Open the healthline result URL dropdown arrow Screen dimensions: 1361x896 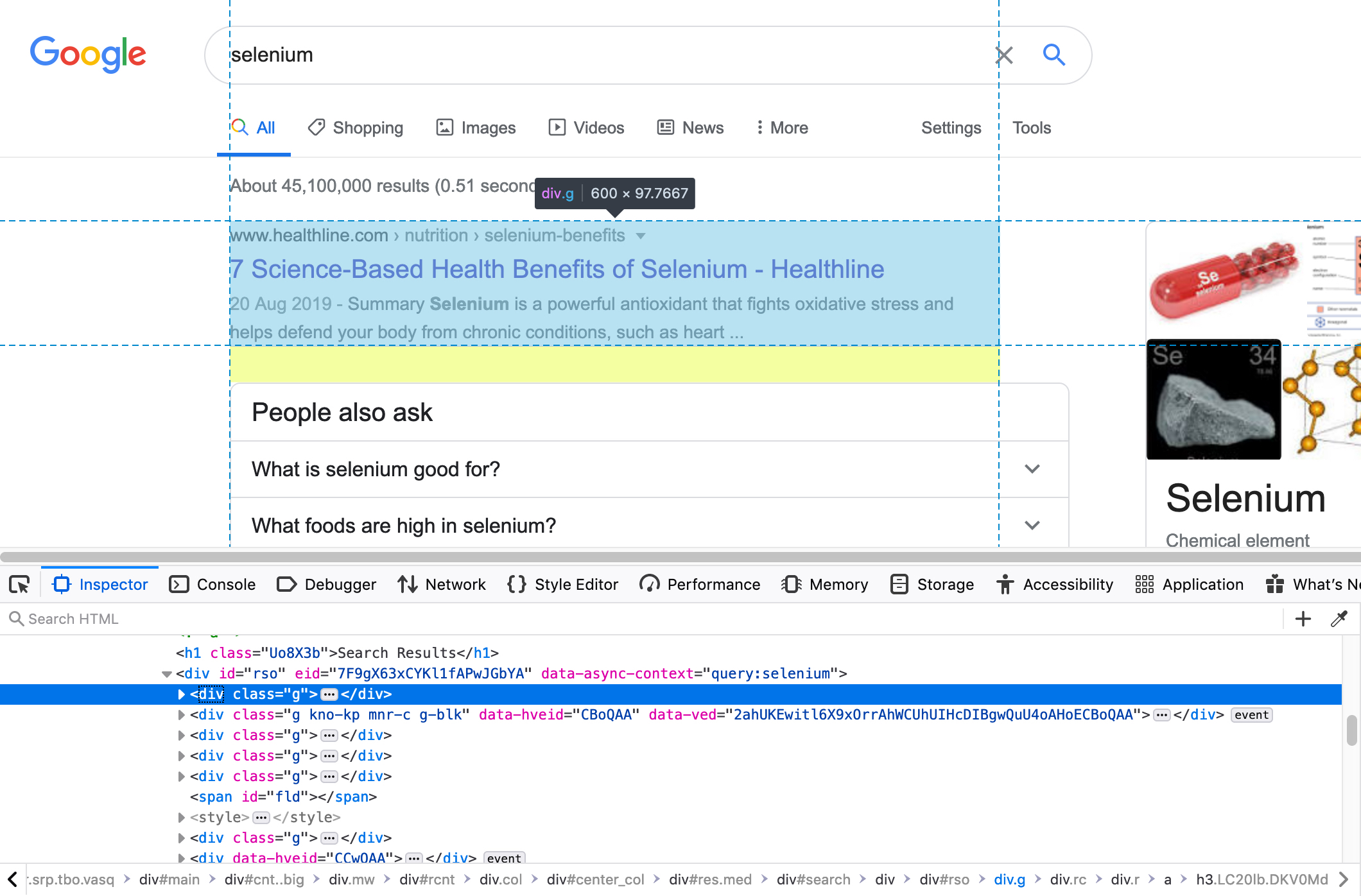(x=640, y=236)
